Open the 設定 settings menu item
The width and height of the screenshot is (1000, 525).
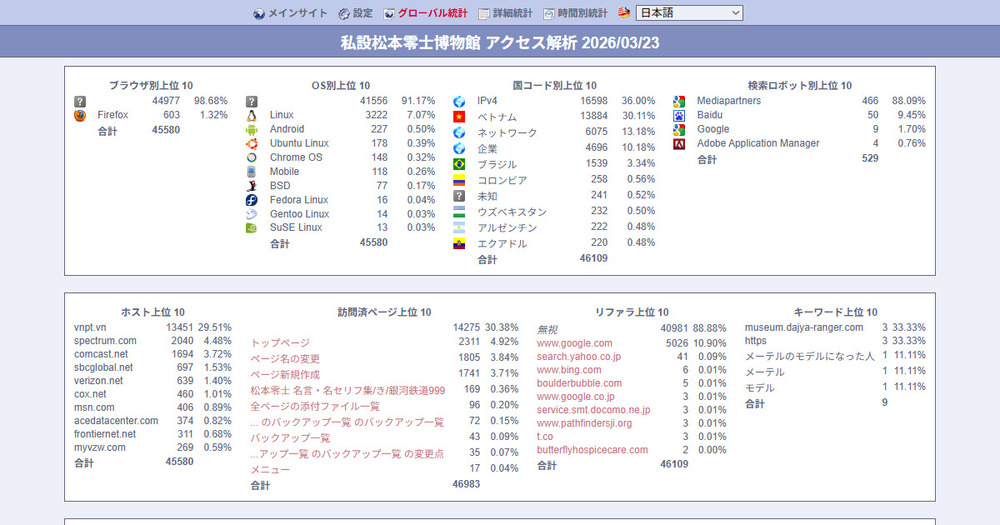tap(362, 13)
